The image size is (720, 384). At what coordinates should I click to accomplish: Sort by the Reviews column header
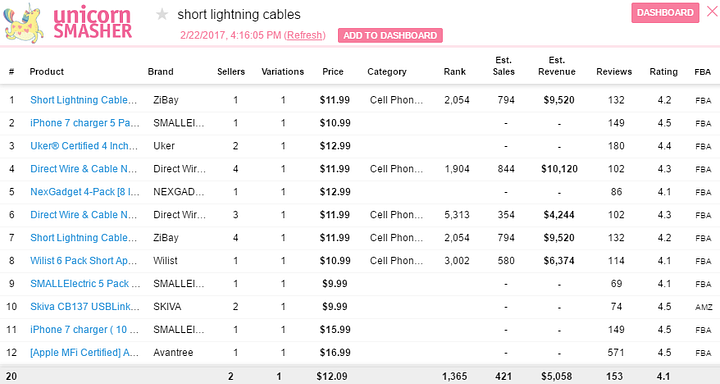(x=614, y=72)
